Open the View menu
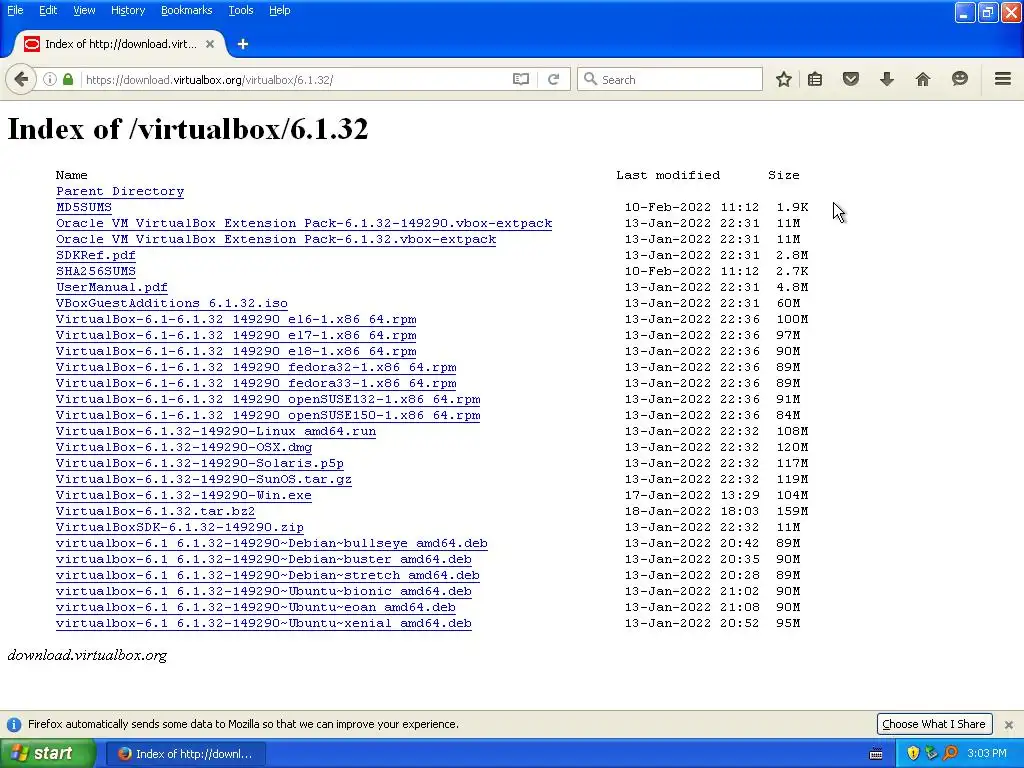Screen dimensions: 1024x768 [84, 10]
